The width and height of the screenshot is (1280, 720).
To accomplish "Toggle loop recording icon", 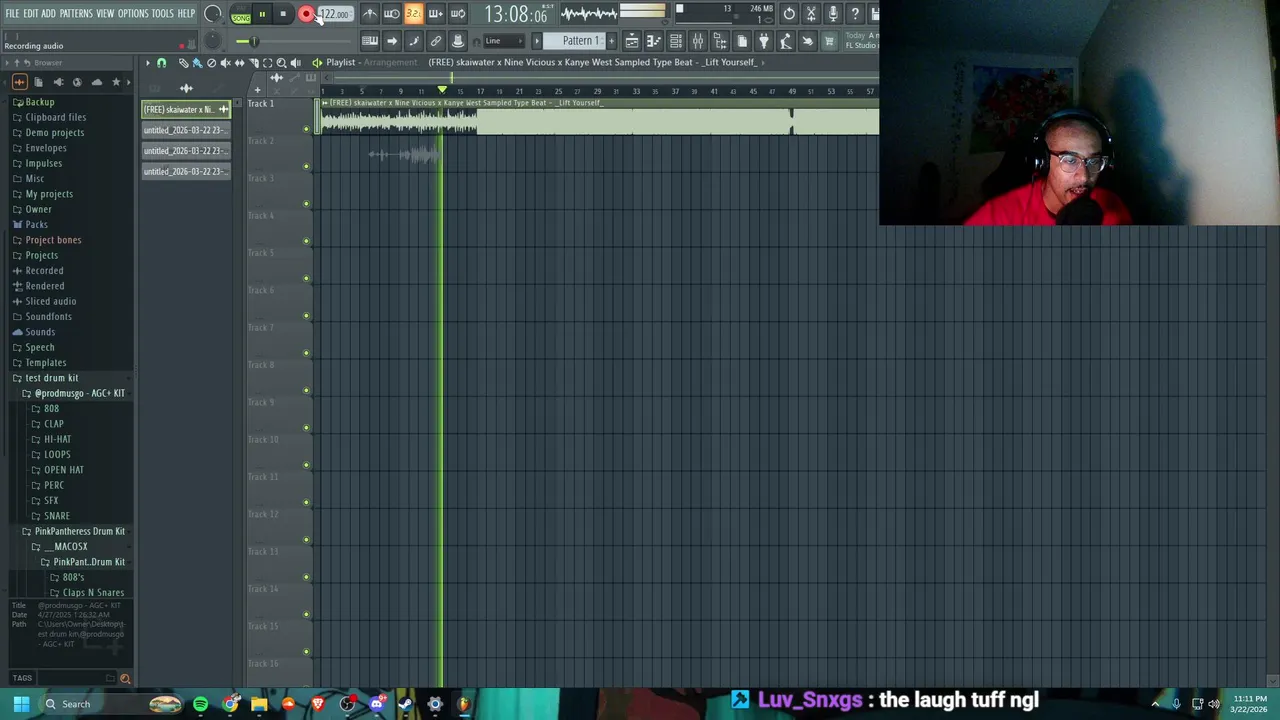I will (x=458, y=14).
